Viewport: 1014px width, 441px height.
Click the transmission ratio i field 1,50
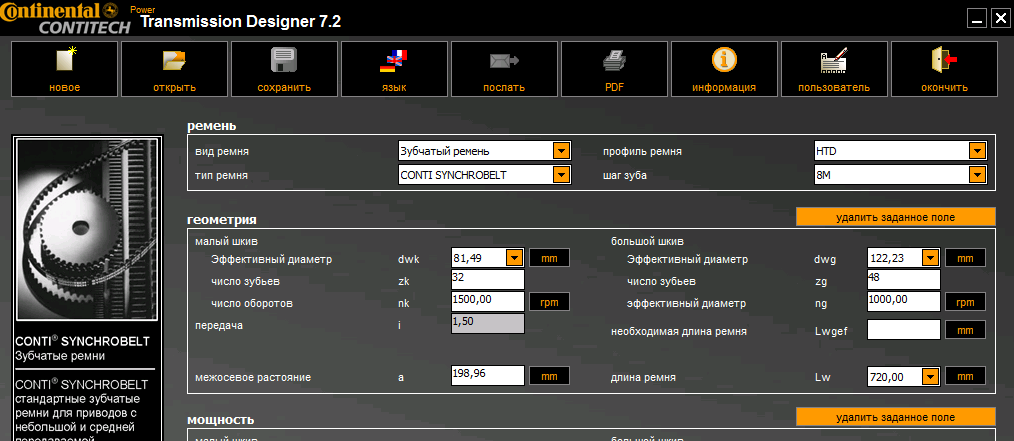pyautogui.click(x=488, y=323)
